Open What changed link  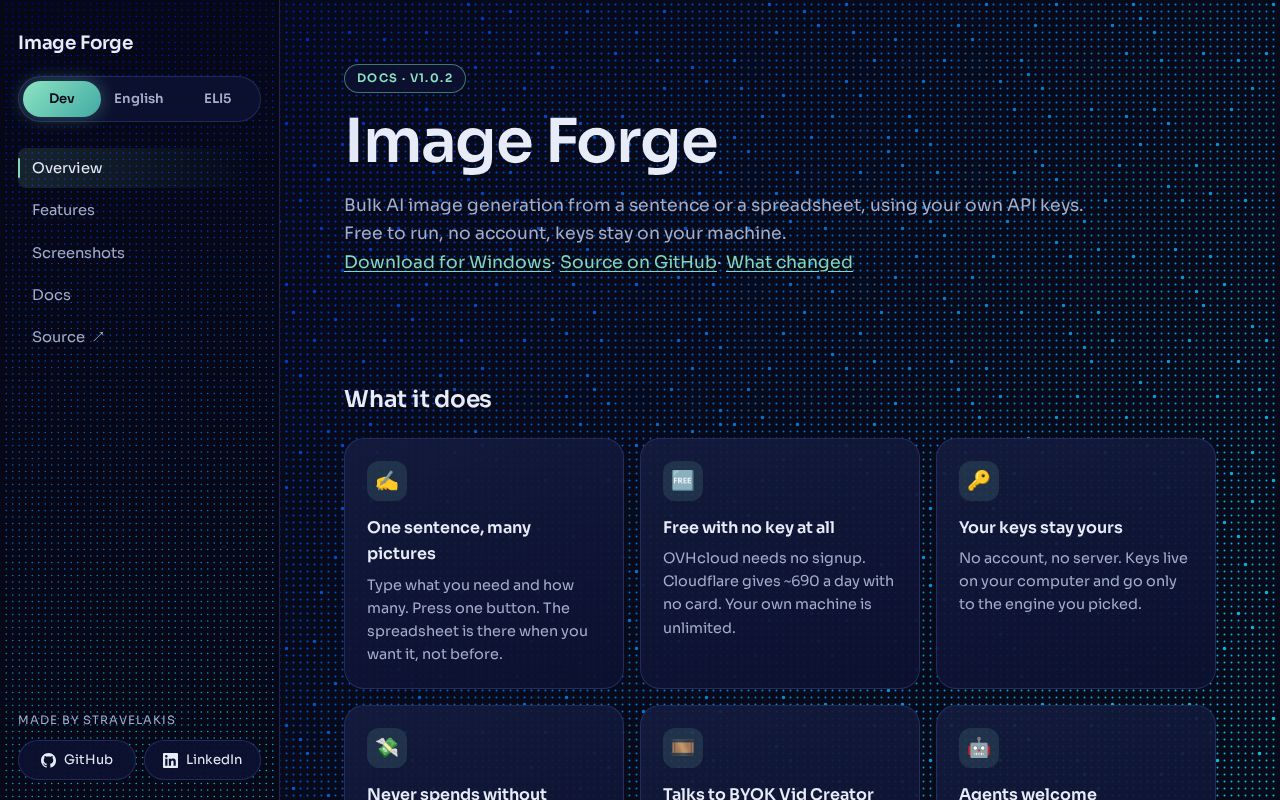click(789, 262)
